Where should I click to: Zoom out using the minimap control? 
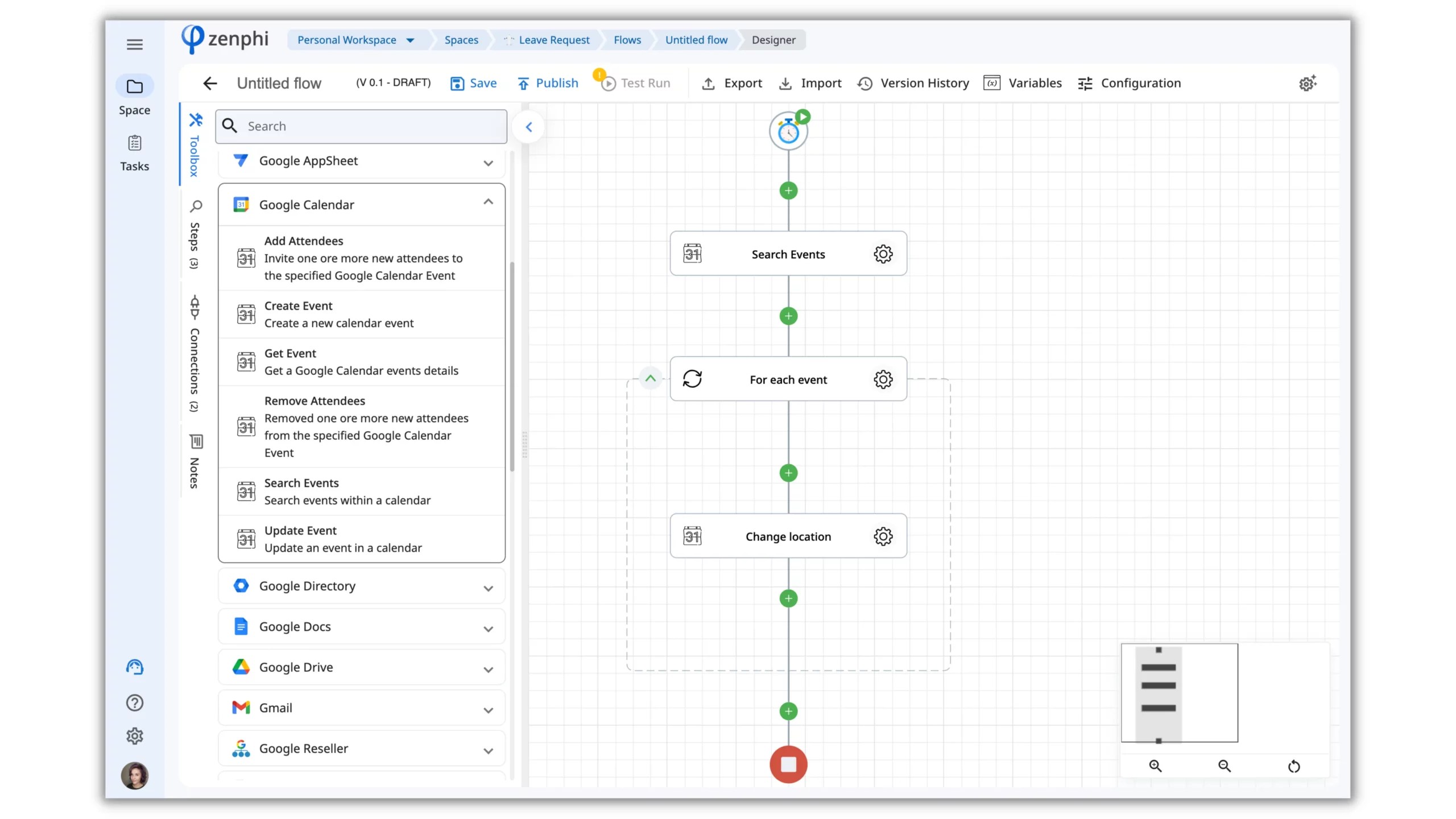tap(1225, 766)
